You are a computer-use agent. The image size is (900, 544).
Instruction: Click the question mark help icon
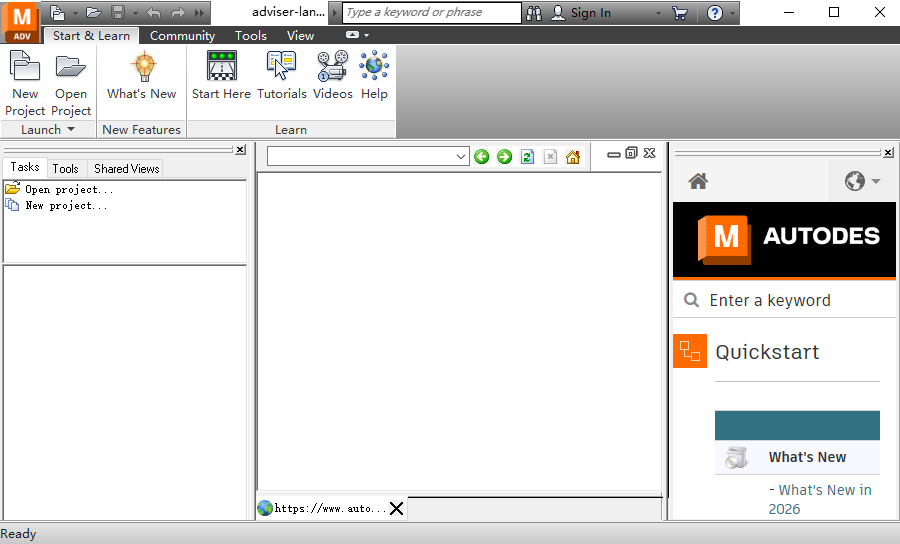[x=715, y=13]
